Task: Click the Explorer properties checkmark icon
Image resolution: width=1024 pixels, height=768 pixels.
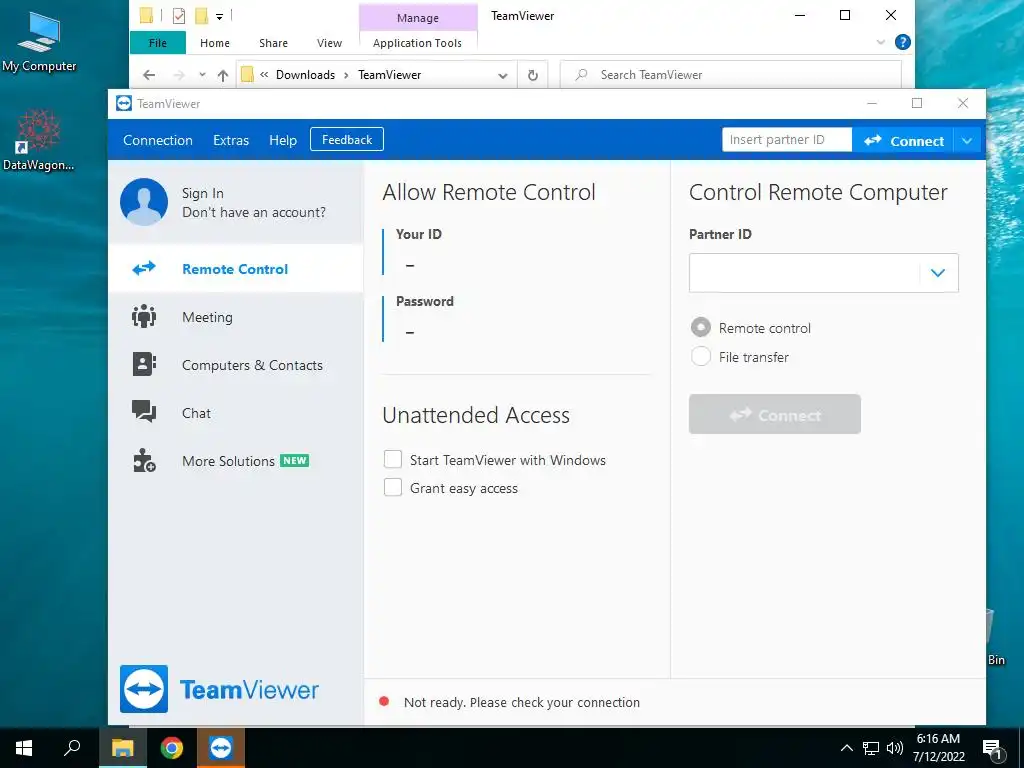Action: coord(178,15)
